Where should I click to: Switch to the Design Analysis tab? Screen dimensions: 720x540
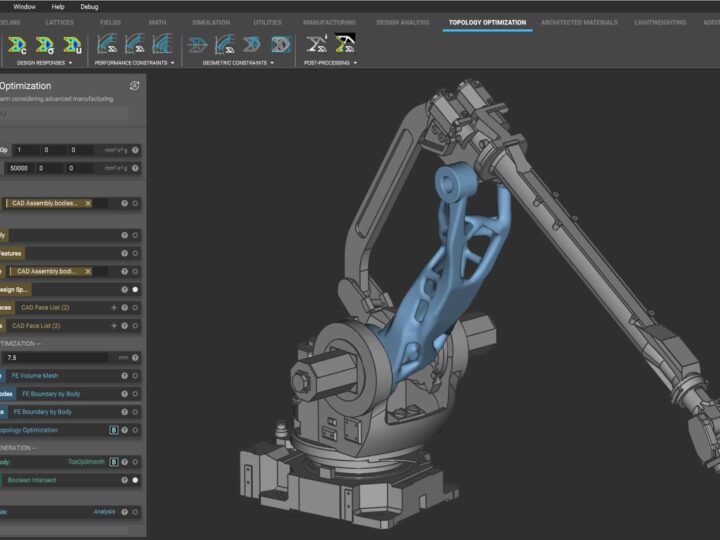click(403, 22)
